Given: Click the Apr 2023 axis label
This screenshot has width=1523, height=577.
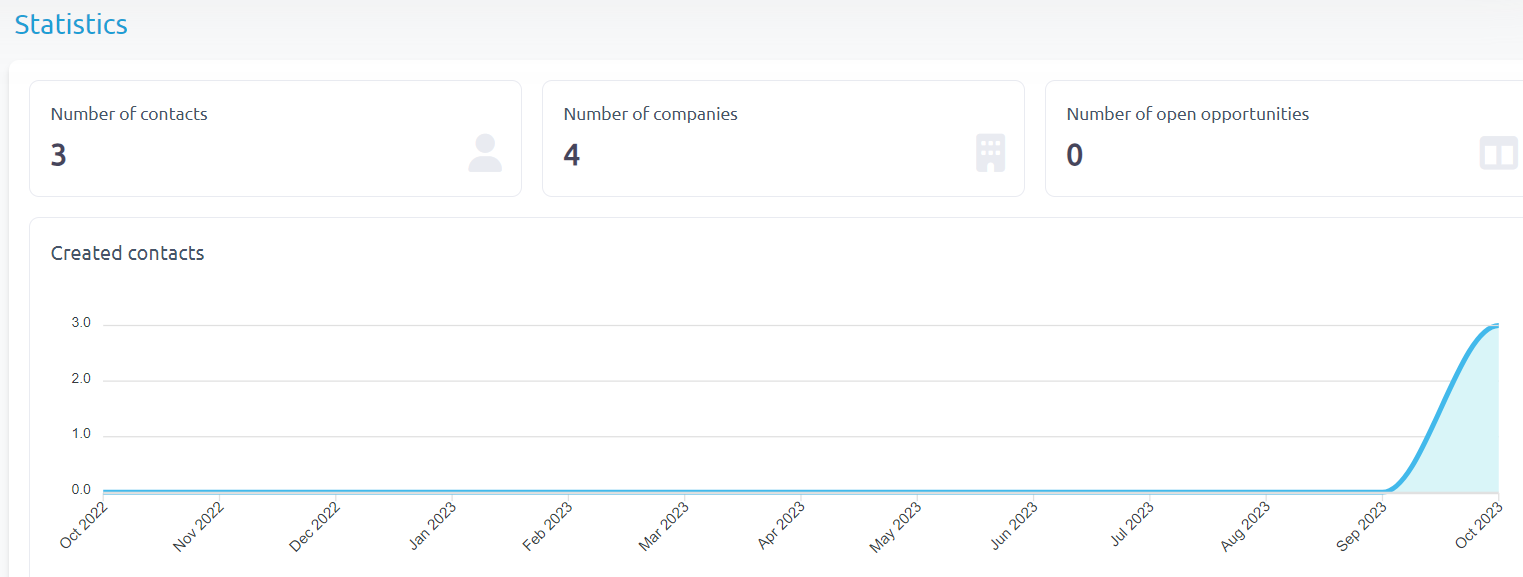Looking at the screenshot, I should click(781, 526).
